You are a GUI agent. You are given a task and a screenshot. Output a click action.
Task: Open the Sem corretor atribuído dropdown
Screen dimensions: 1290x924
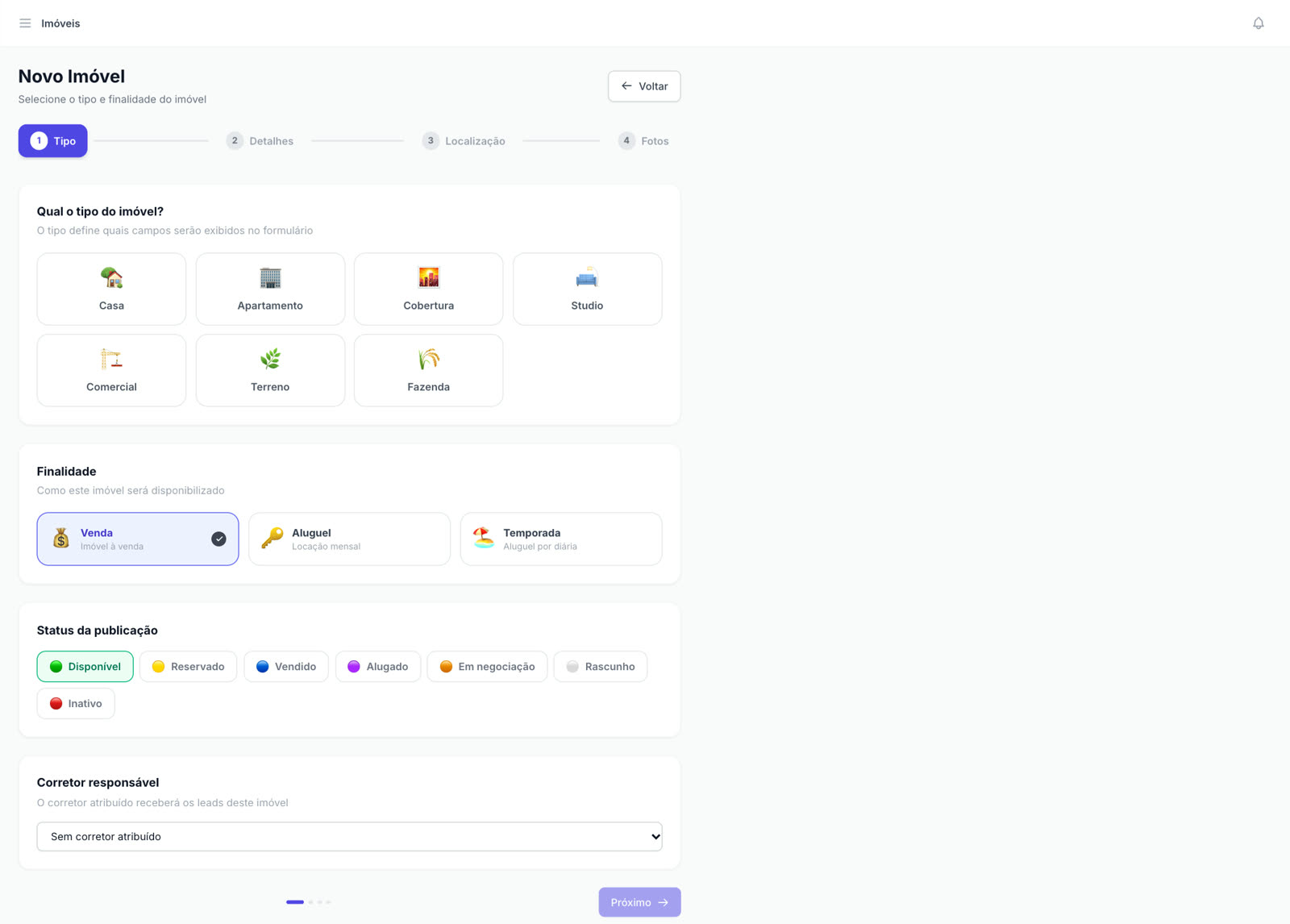click(x=349, y=837)
